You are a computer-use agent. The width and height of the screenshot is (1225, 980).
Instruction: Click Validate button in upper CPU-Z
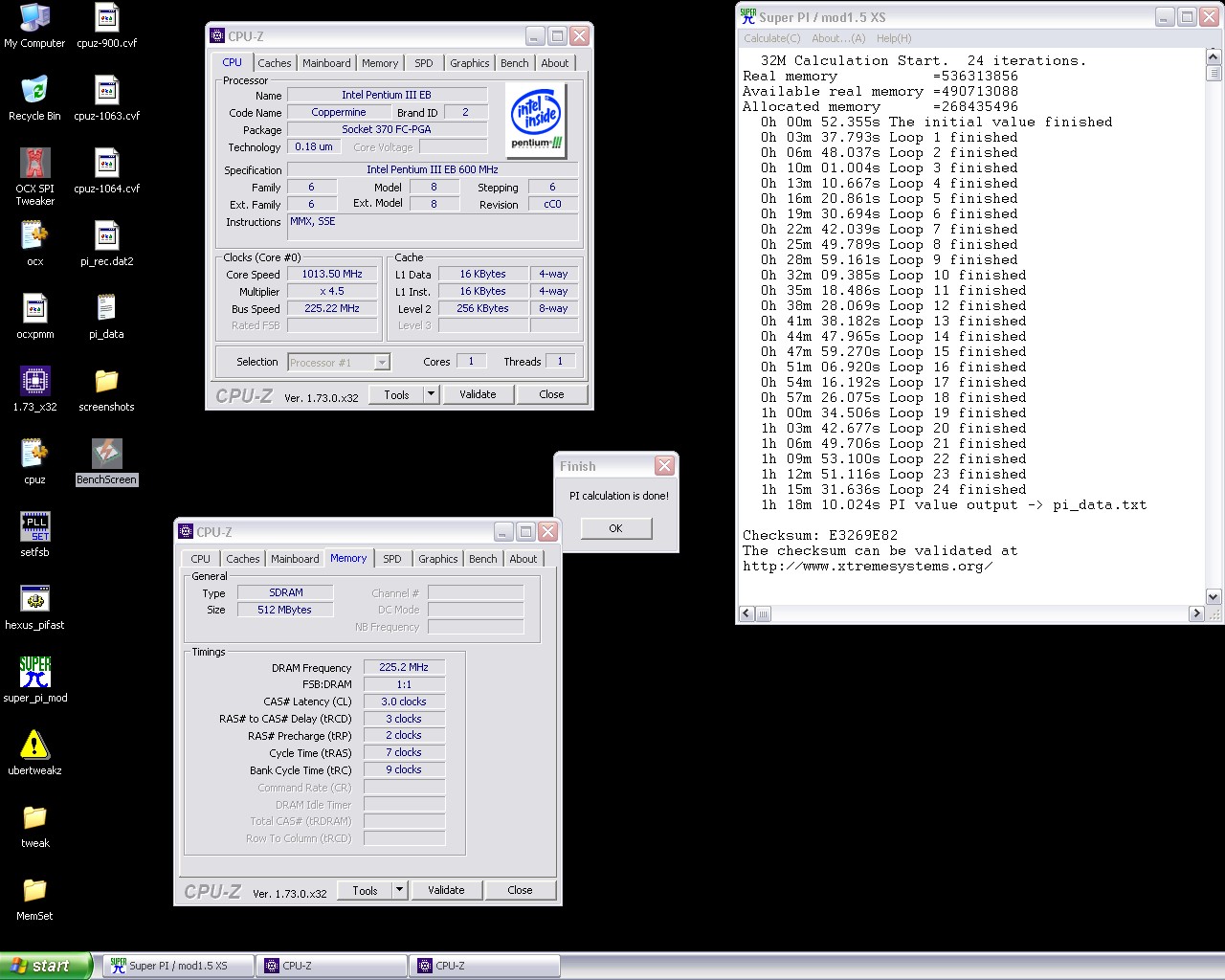(478, 394)
